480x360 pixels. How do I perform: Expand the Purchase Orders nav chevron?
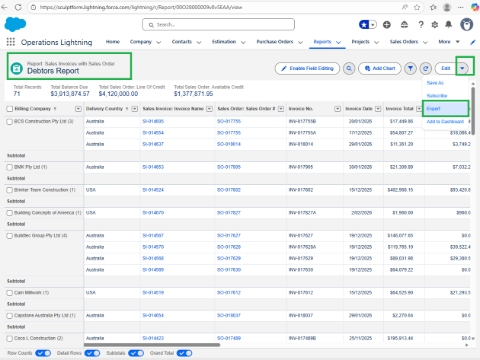(x=300, y=42)
